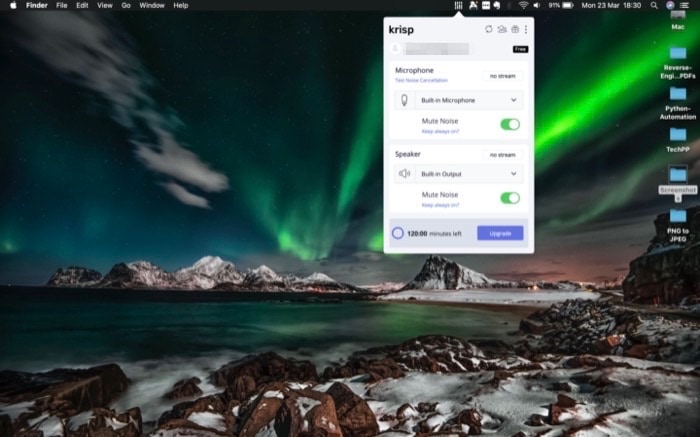
Task: Click the Evernote elephant menu bar icon
Action: point(496,5)
